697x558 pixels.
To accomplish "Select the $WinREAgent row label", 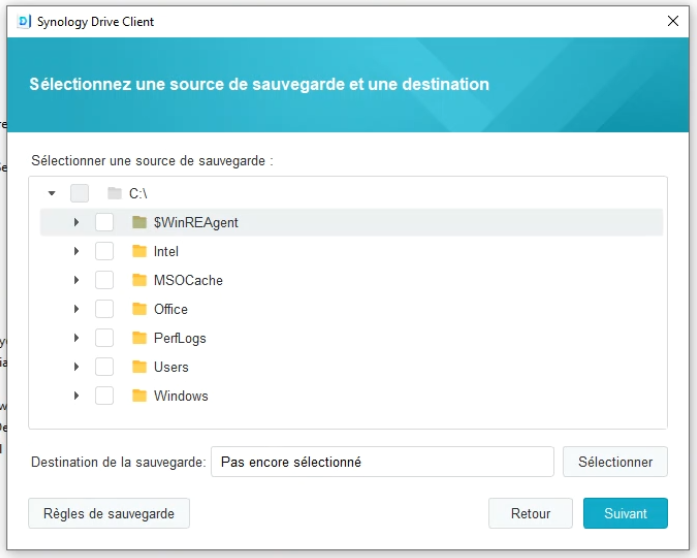I will click(196, 222).
